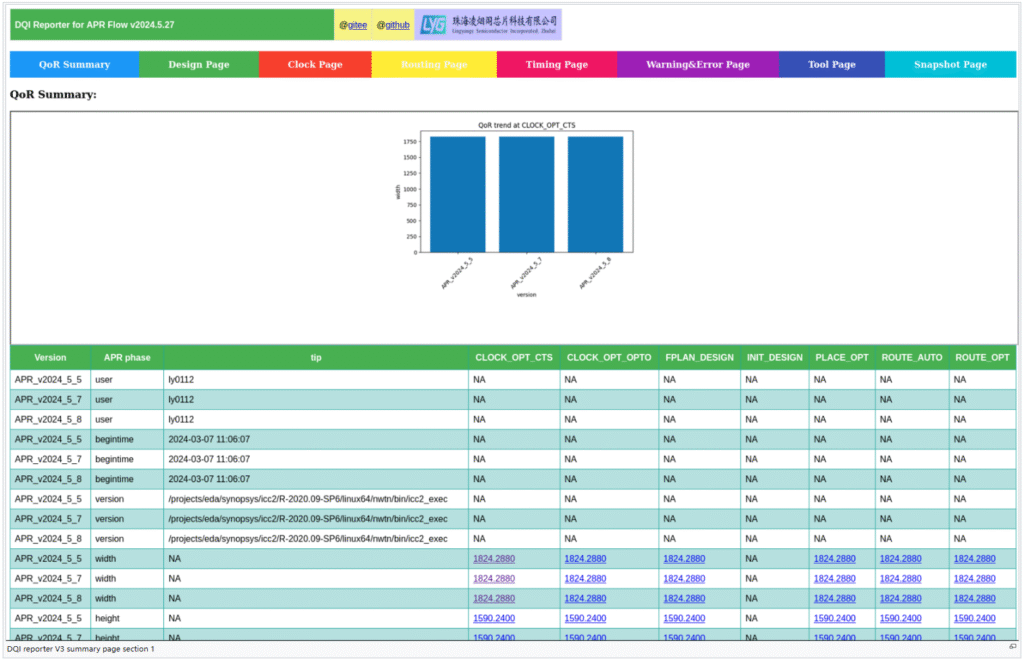
Task: Open the @github link
Action: pyautogui.click(x=393, y=25)
